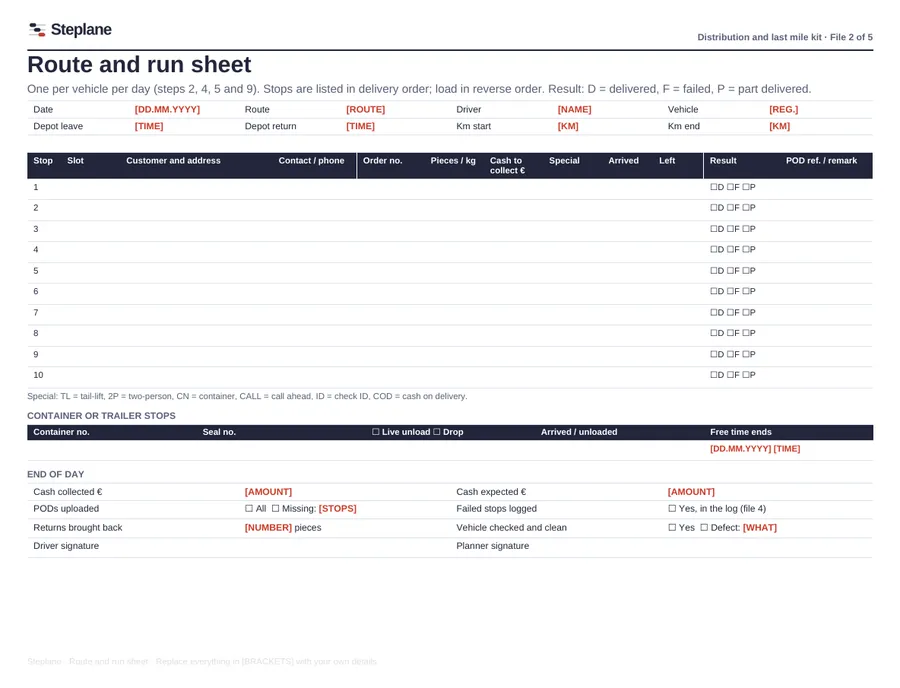The width and height of the screenshot is (900, 688).
Task: Click the Free time ends [DD.MM.YYYY] [TIME] placeholder
Action: tap(755, 449)
